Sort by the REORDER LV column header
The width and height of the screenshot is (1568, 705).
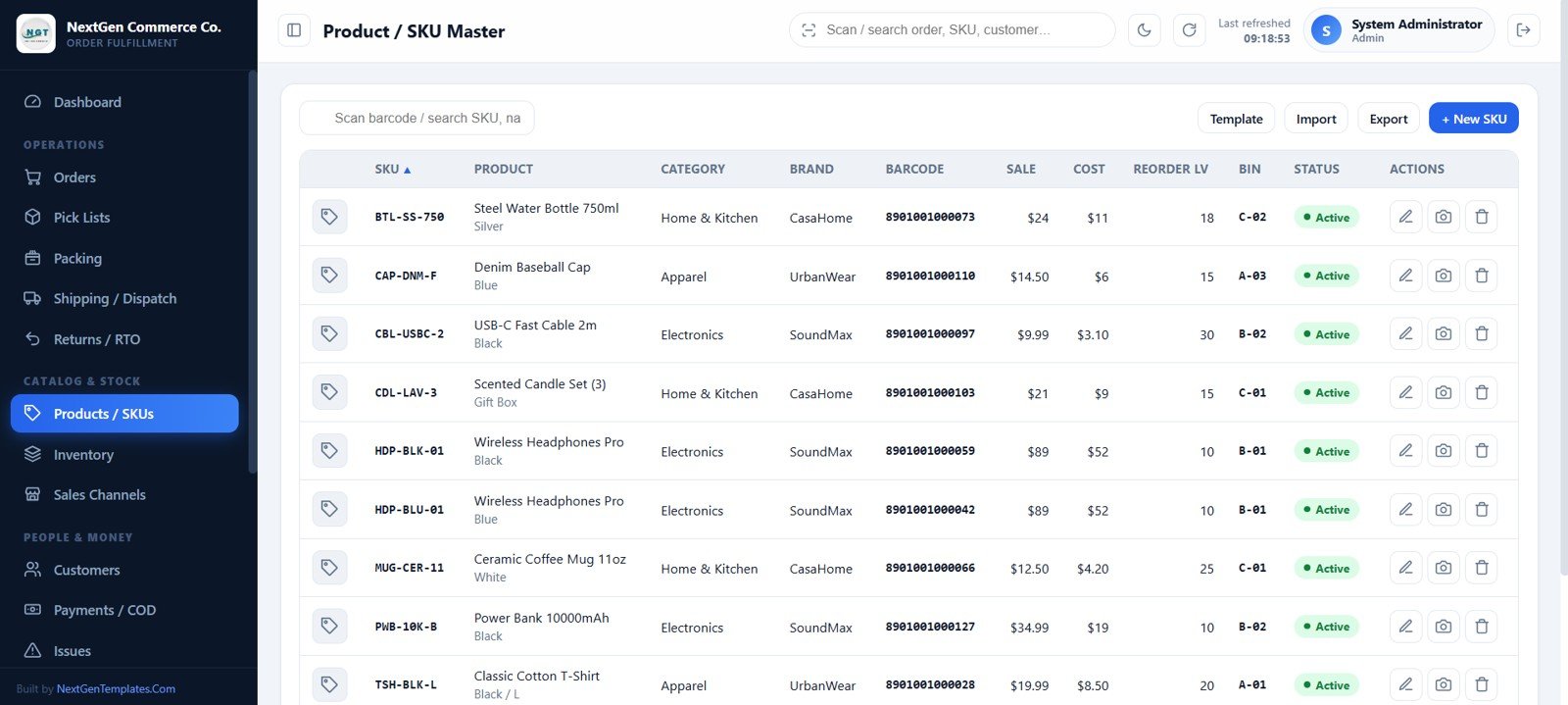point(1170,169)
